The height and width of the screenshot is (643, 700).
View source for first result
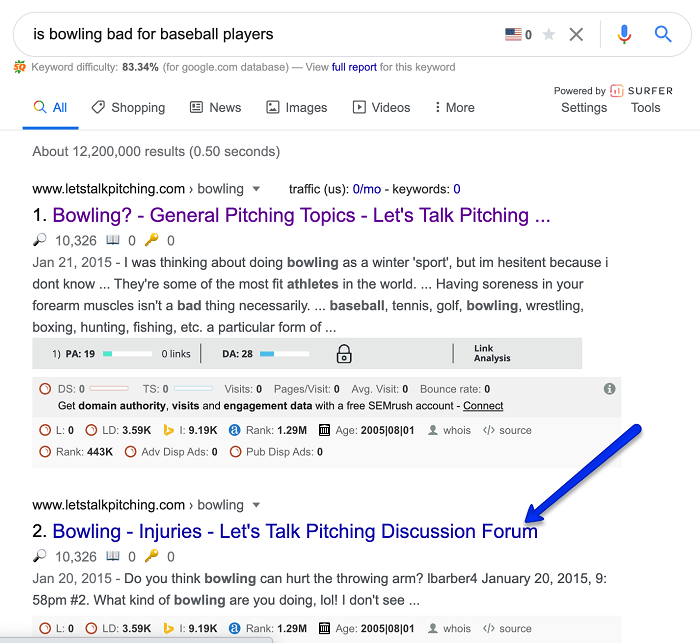[x=507, y=430]
